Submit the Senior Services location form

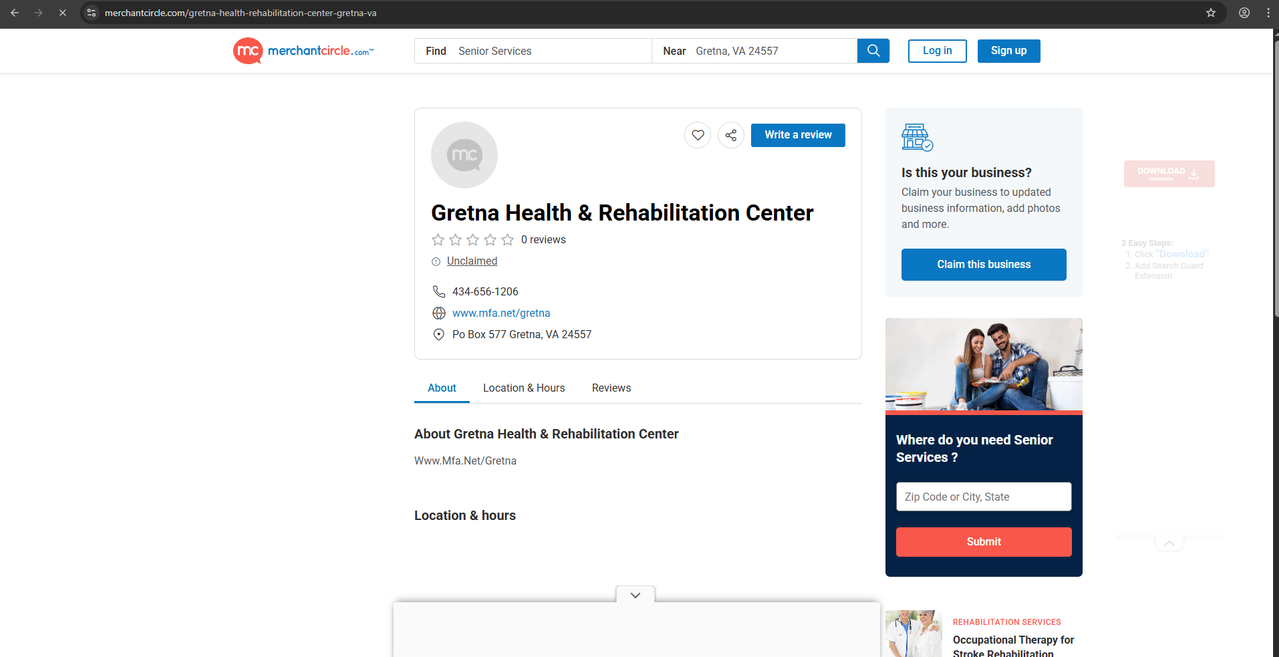point(984,542)
